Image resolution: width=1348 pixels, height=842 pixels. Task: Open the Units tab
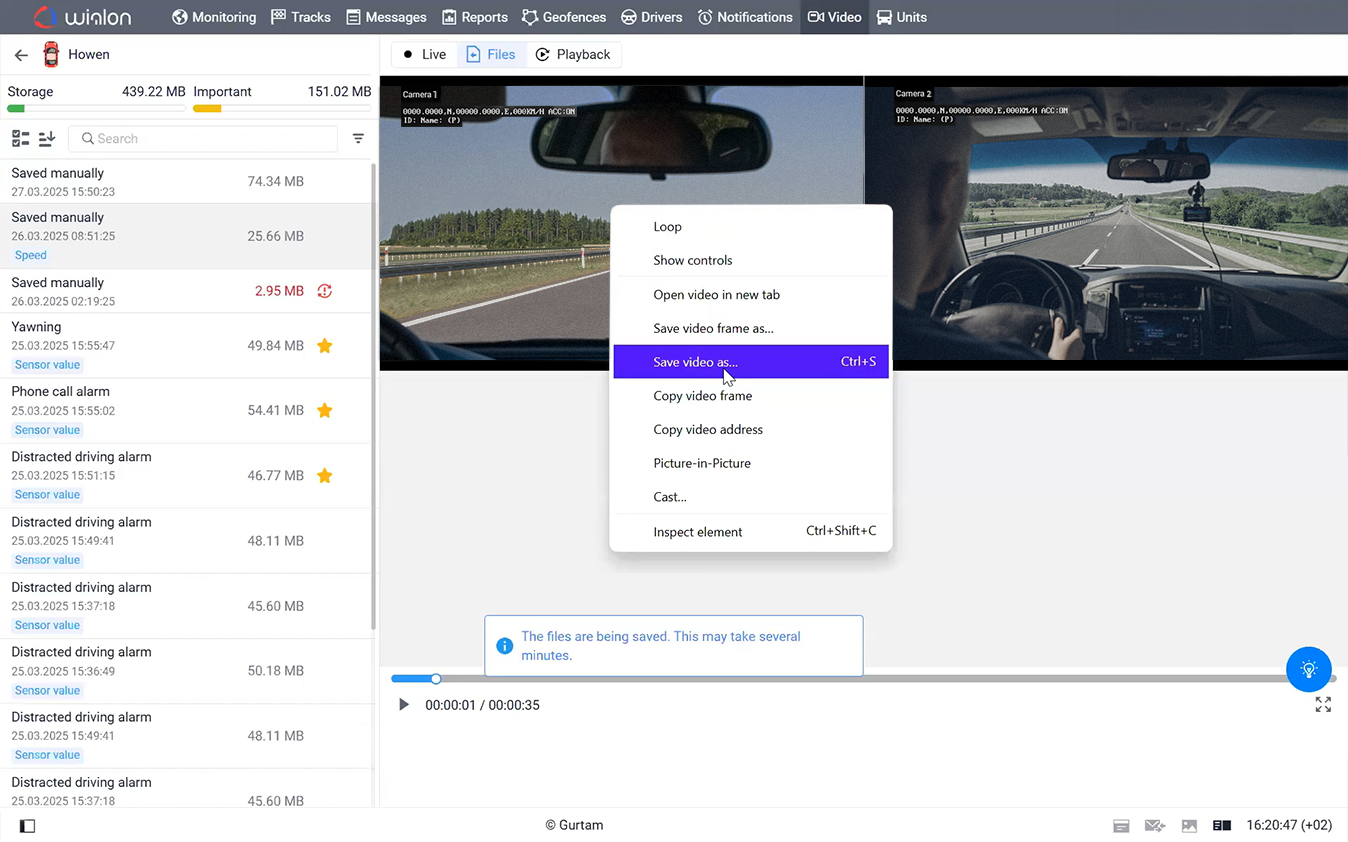[x=902, y=17]
